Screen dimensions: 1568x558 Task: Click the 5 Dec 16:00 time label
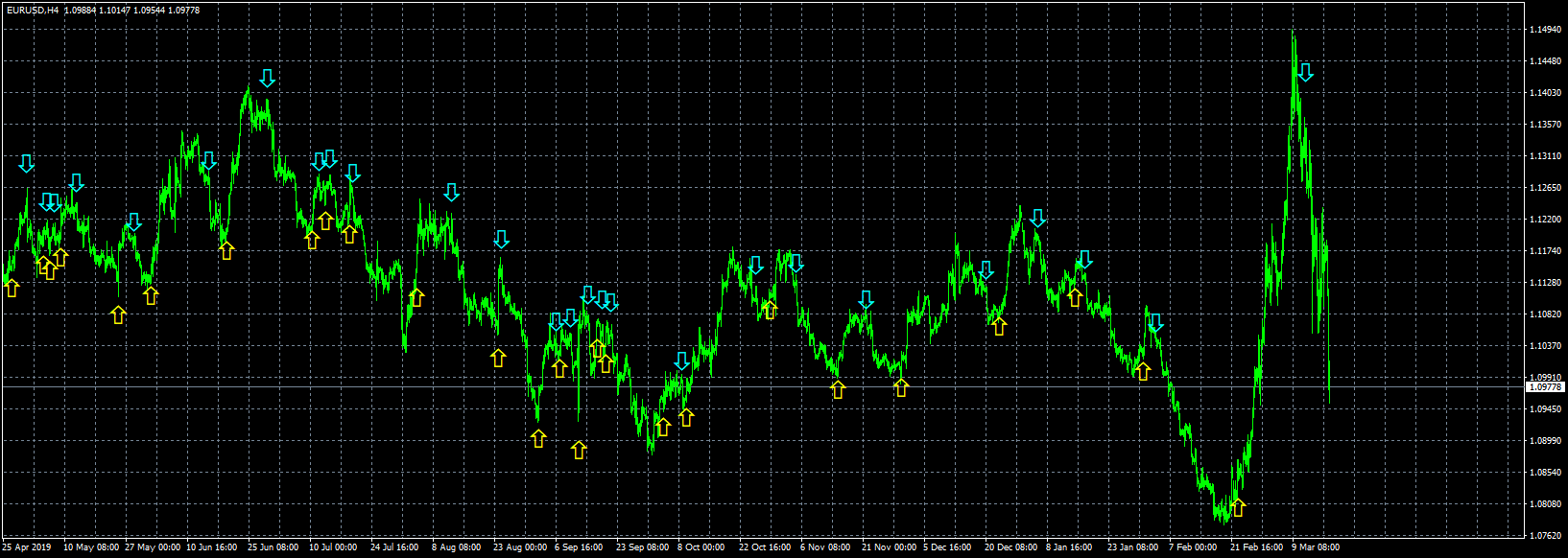tap(947, 547)
